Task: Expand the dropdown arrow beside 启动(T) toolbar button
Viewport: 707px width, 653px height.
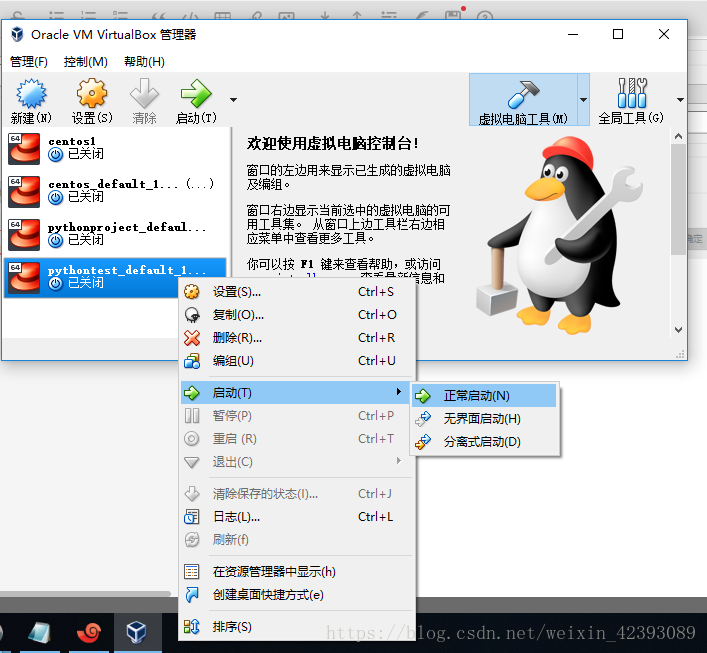Action: pyautogui.click(x=233, y=100)
